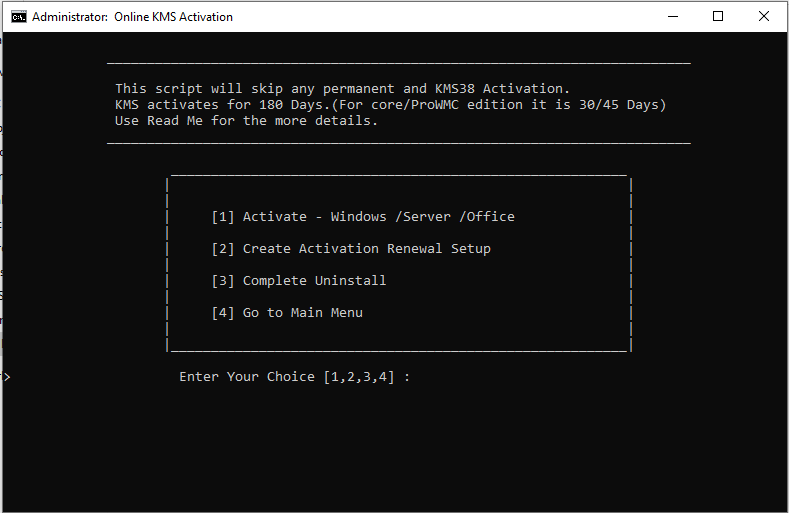Close the Online KMS Activation window
Image resolution: width=789 pixels, height=513 pixels.
[763, 17]
